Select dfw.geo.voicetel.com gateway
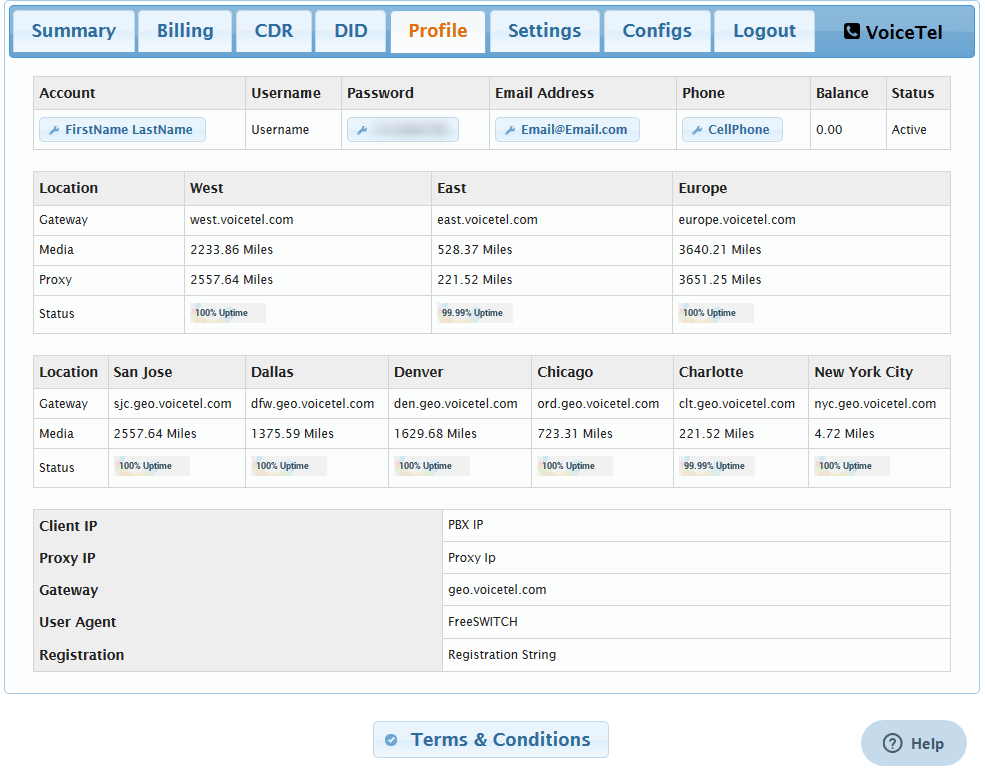The height and width of the screenshot is (774, 985). (313, 404)
